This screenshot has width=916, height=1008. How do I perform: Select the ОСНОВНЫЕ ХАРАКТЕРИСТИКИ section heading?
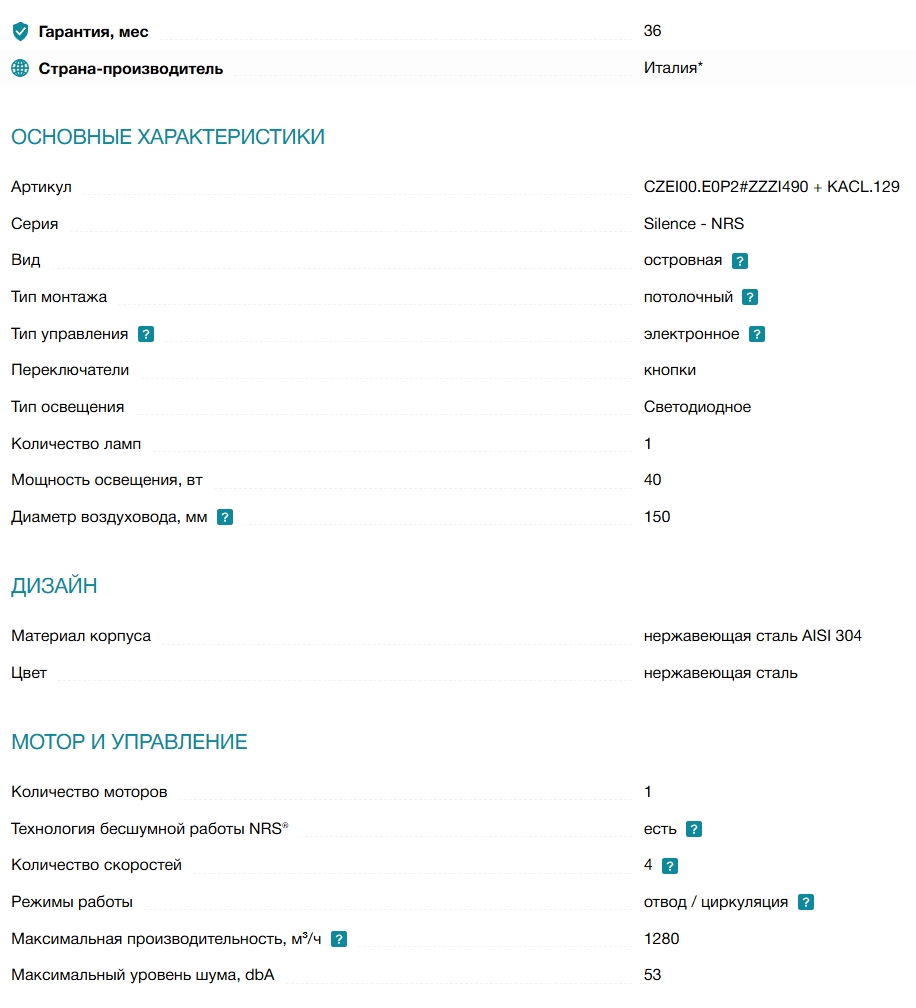(x=168, y=137)
